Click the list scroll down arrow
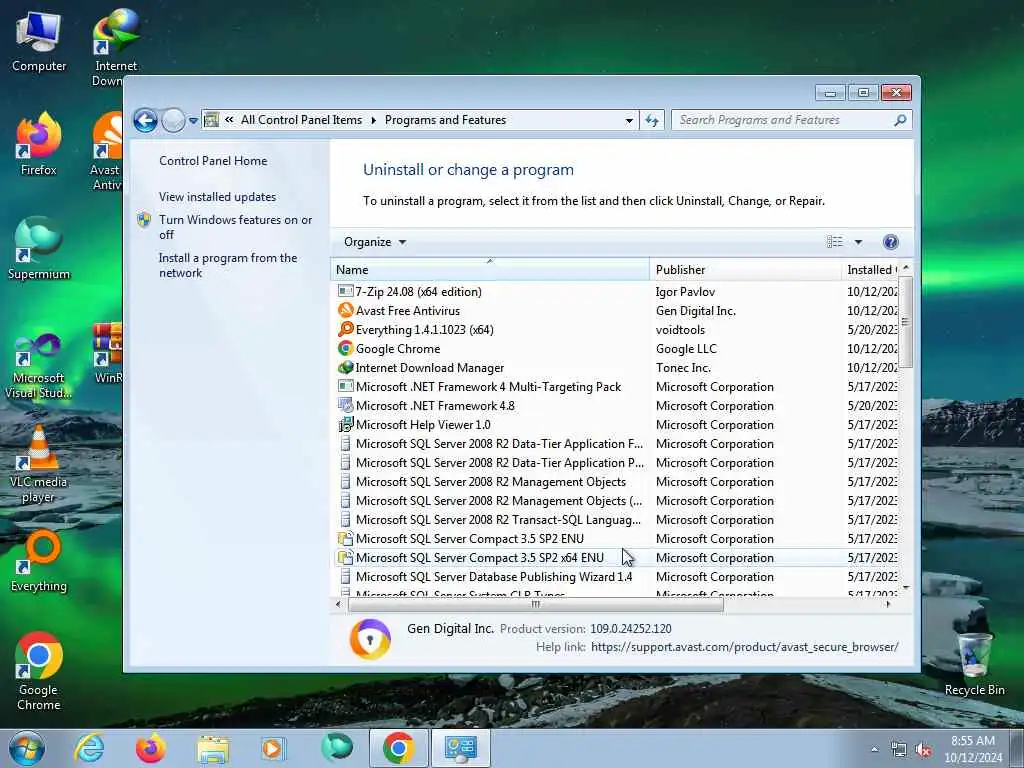 click(905, 588)
